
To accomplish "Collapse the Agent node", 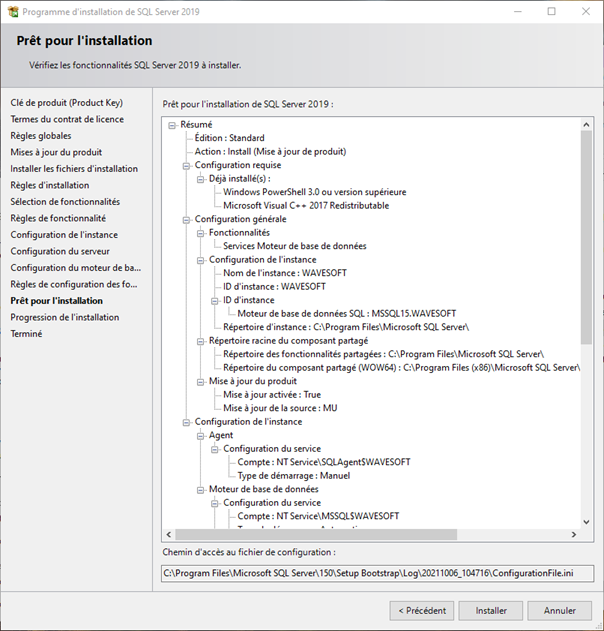I will coord(200,436).
